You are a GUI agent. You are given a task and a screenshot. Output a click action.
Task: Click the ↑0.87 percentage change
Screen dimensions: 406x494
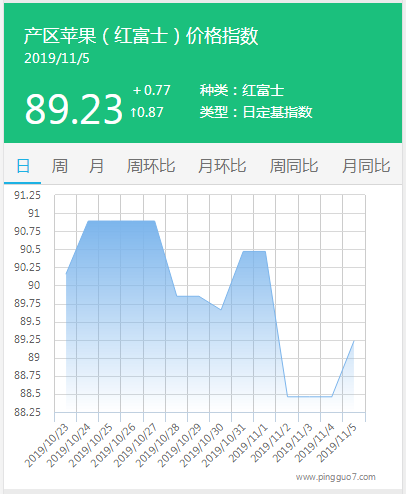[147, 112]
